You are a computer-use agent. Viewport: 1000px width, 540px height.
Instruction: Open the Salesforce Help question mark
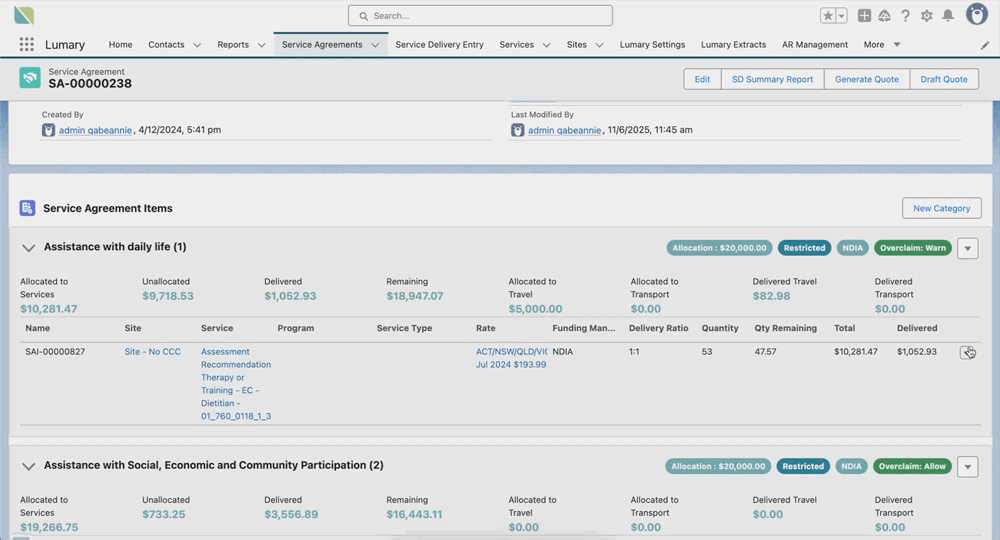click(x=906, y=16)
